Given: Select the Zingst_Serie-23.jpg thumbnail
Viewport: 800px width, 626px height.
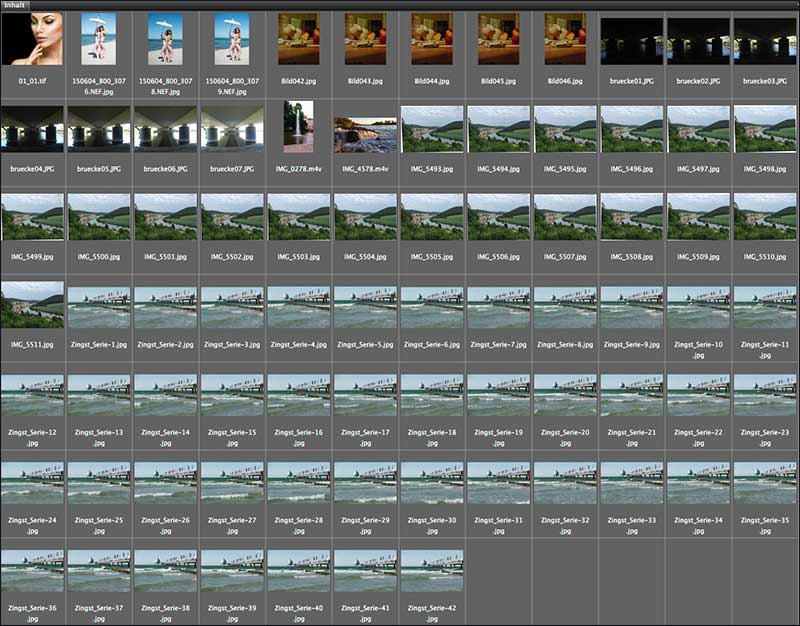Looking at the screenshot, I should pyautogui.click(x=765, y=395).
